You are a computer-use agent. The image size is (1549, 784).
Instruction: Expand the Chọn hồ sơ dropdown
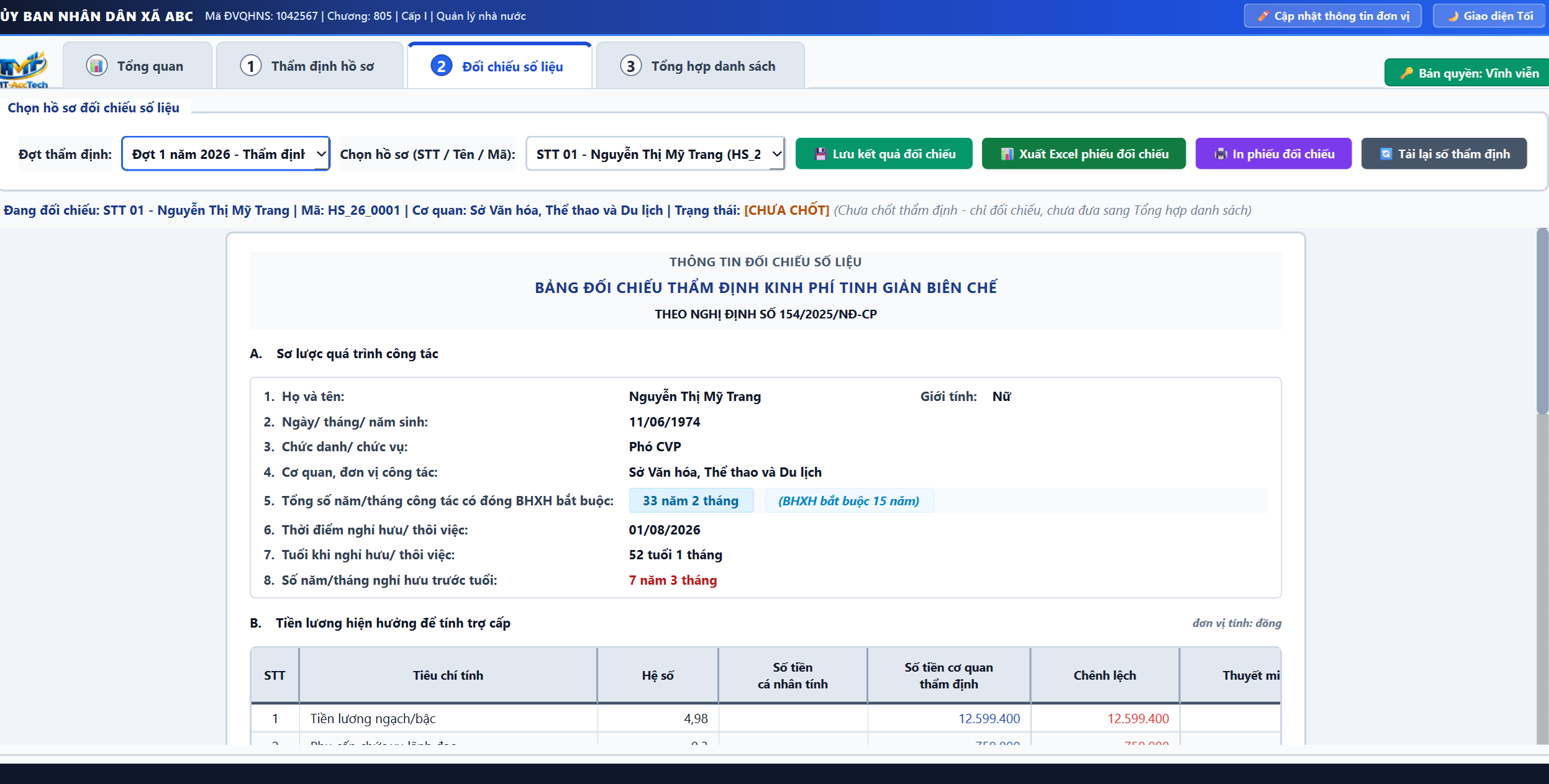655,154
